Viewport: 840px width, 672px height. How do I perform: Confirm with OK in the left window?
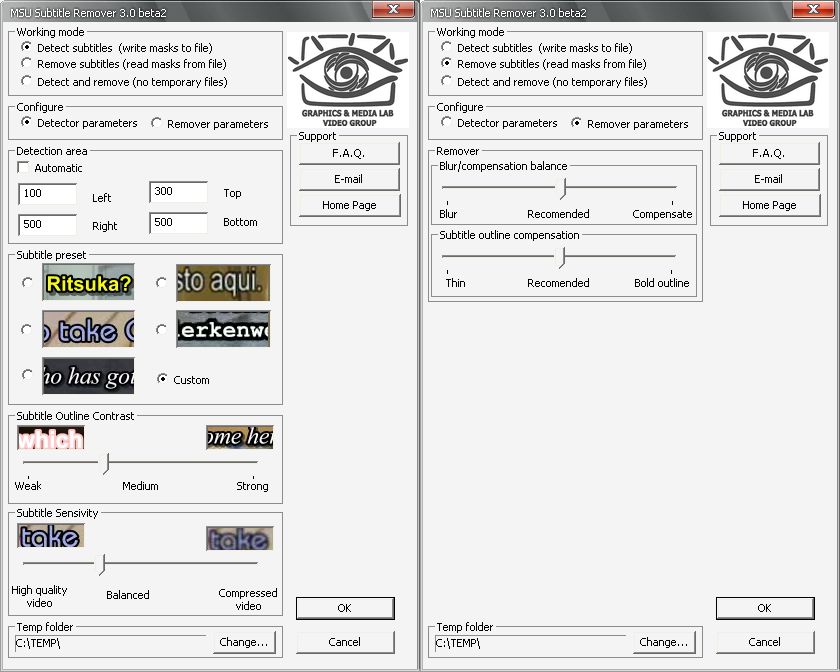344,608
